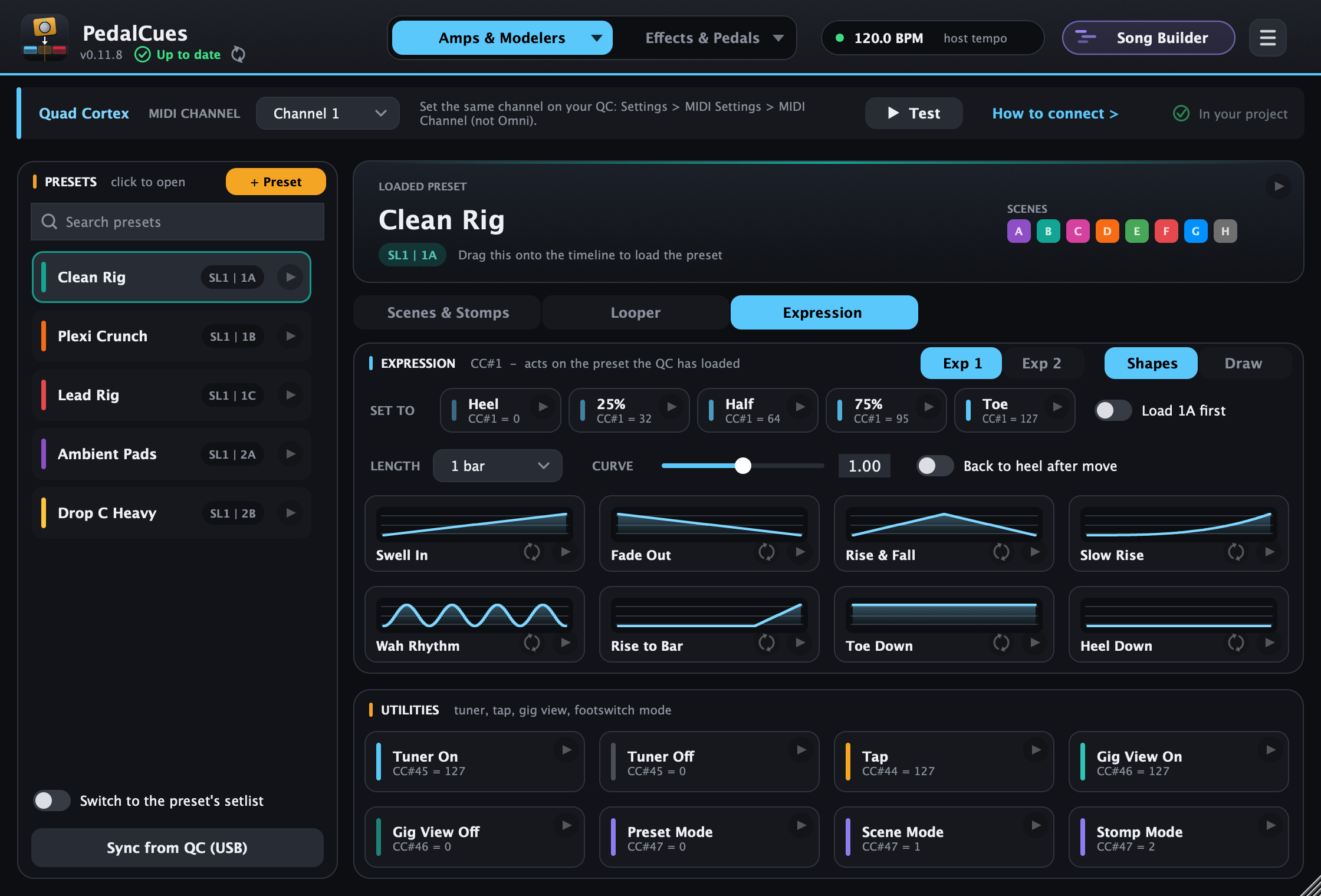
Task: Switch to Draw mode
Action: coord(1243,363)
